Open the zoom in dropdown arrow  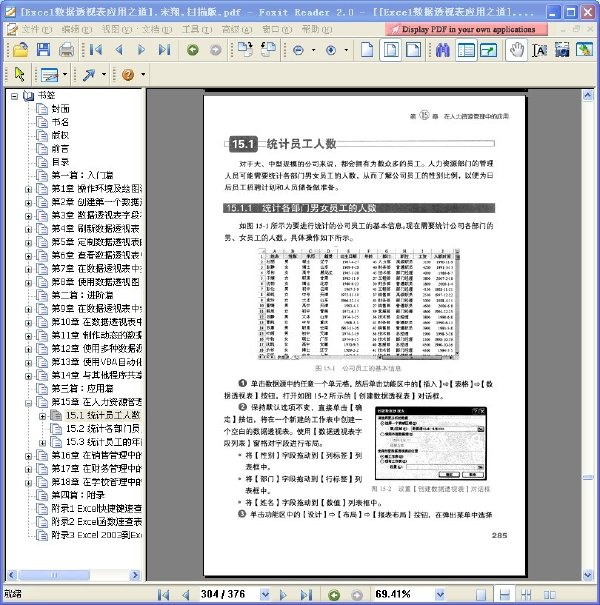click(346, 50)
